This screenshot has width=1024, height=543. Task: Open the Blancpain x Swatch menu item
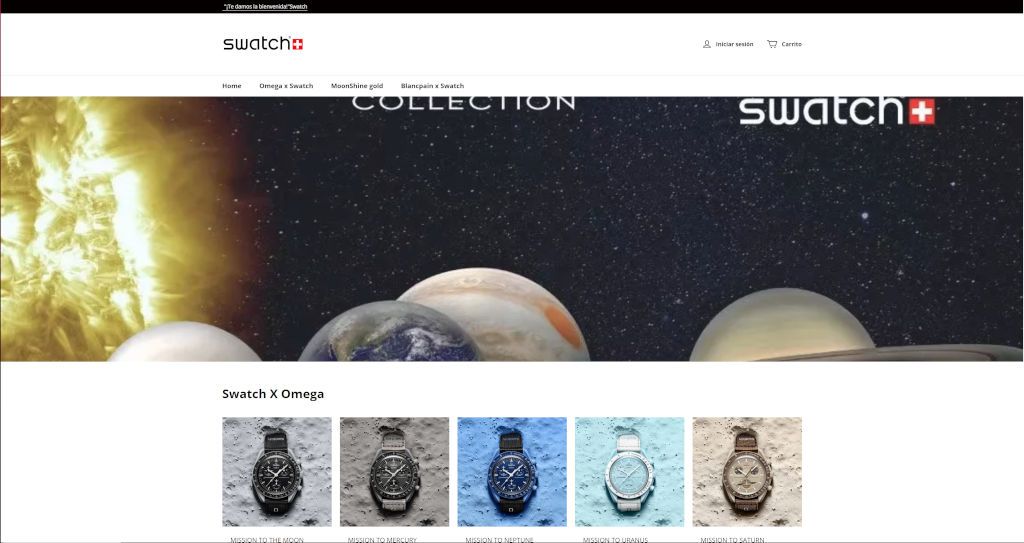tap(432, 86)
